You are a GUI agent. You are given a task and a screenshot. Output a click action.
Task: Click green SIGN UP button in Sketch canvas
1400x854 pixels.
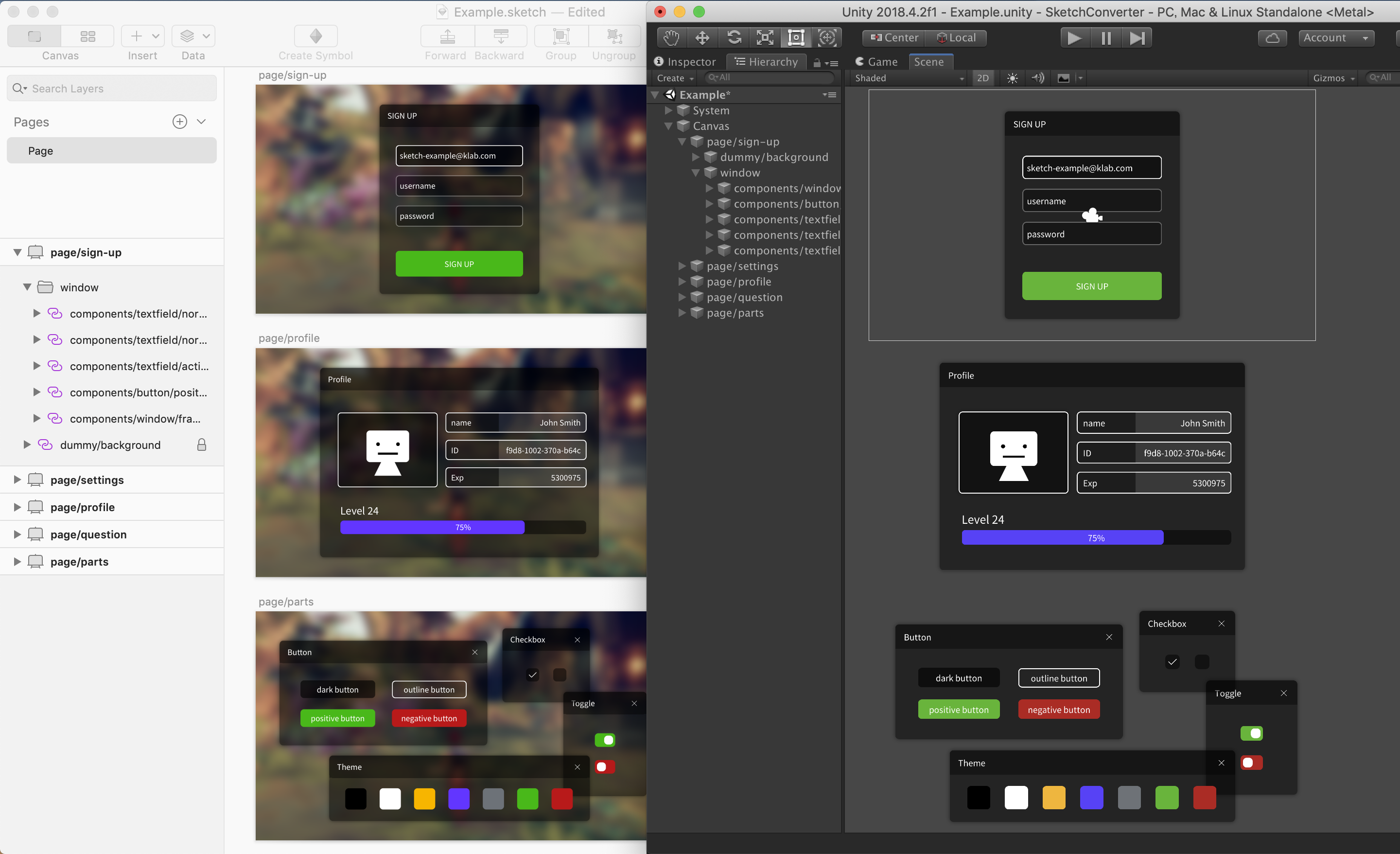tap(458, 264)
